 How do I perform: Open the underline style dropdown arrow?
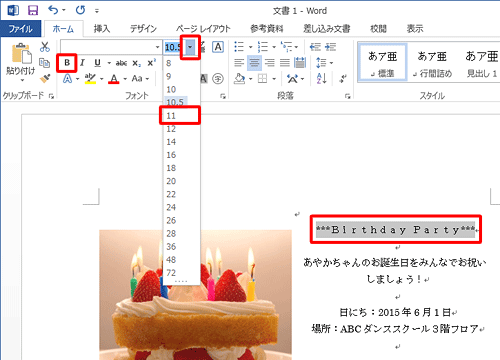(x=109, y=63)
